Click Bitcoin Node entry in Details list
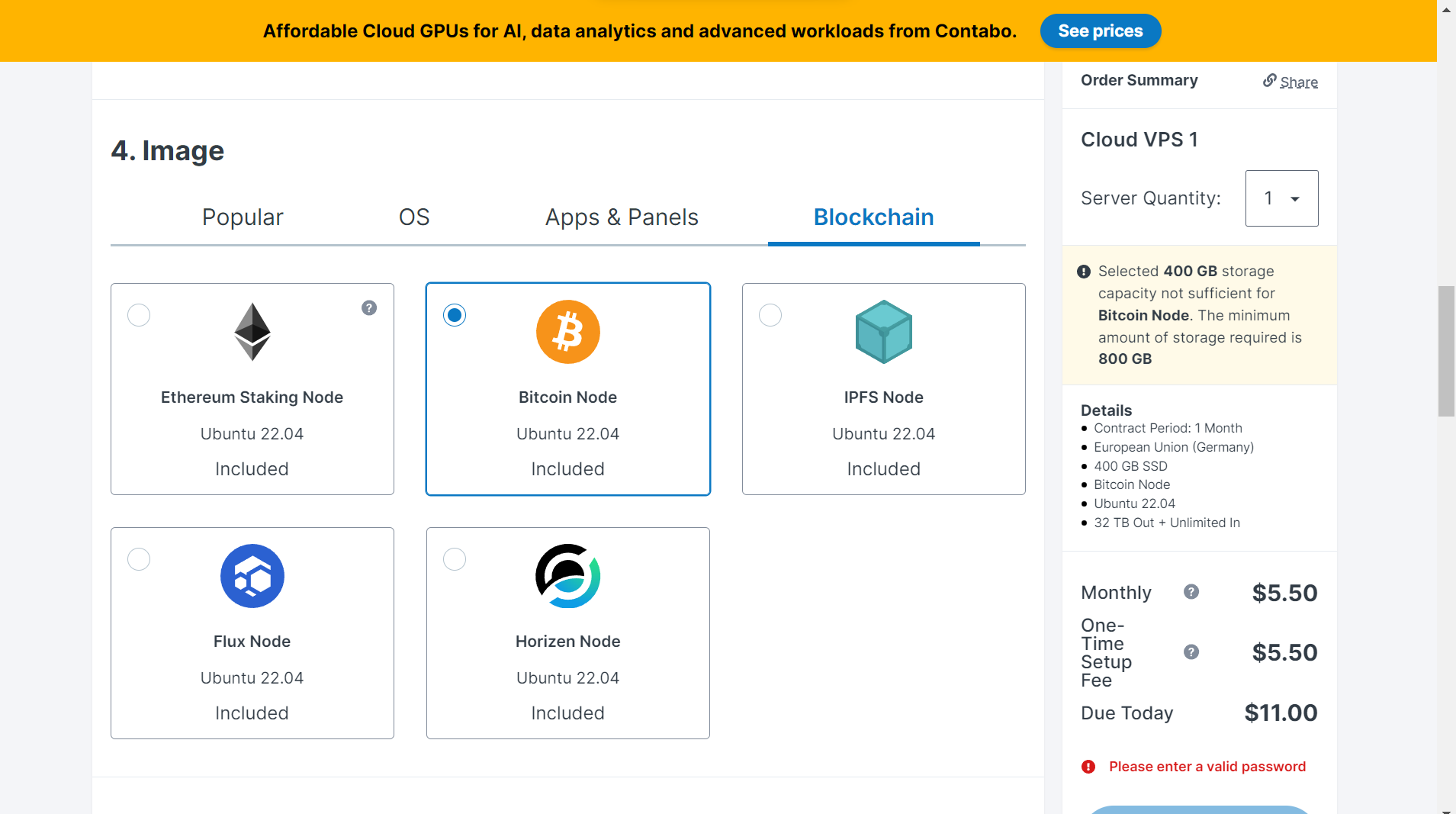Image resolution: width=1456 pixels, height=814 pixels. coord(1132,484)
